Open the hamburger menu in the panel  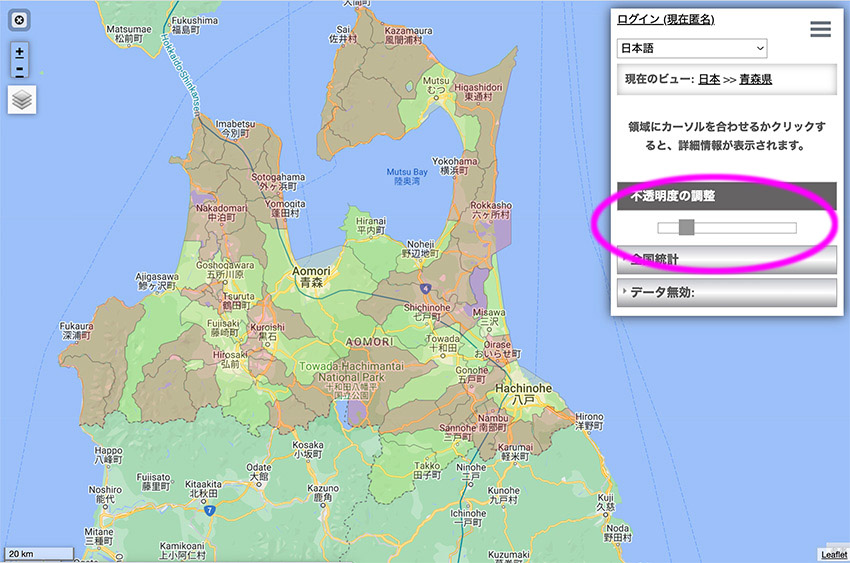[x=820, y=29]
